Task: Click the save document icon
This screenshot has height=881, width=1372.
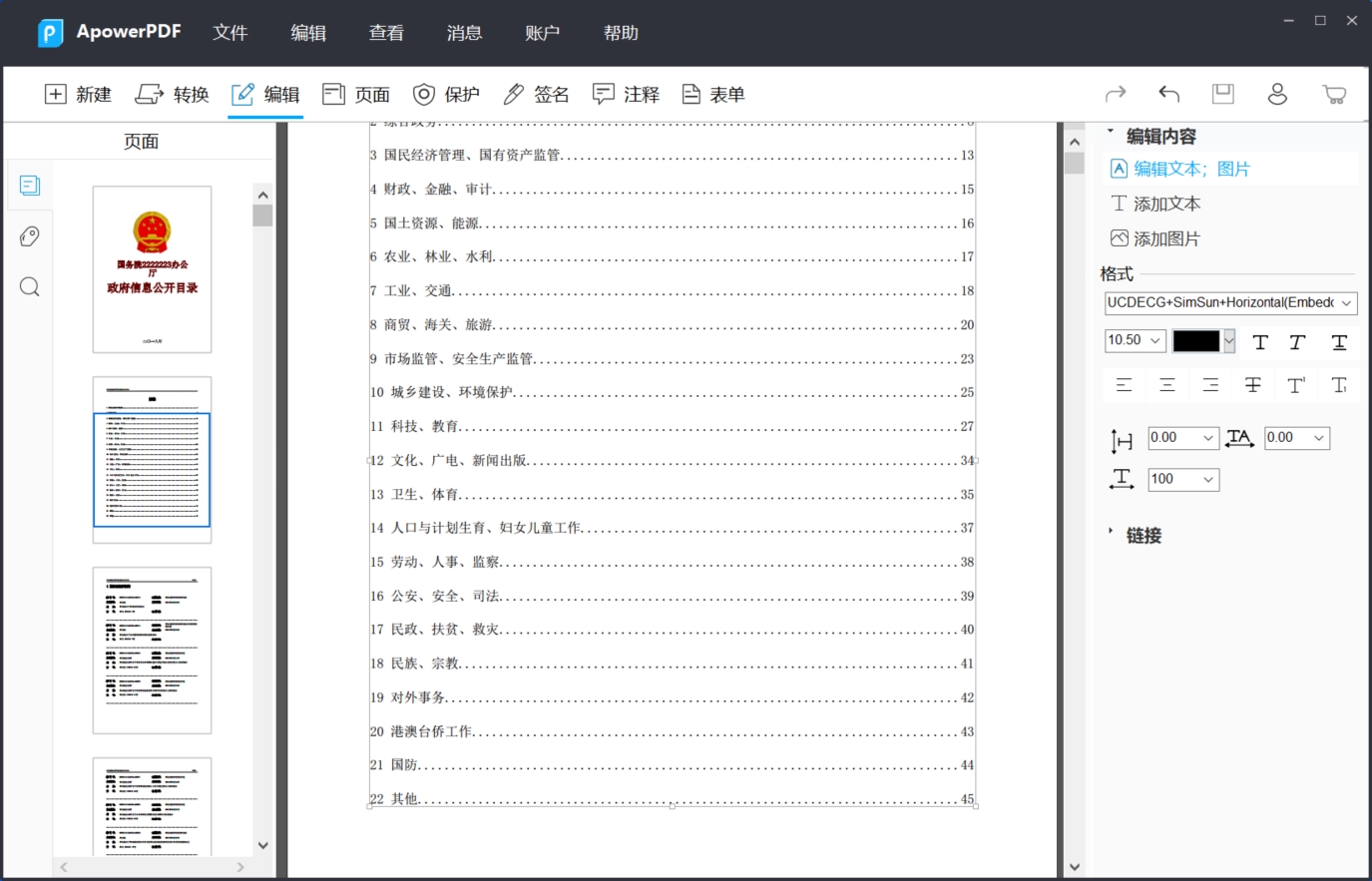Action: (1222, 93)
